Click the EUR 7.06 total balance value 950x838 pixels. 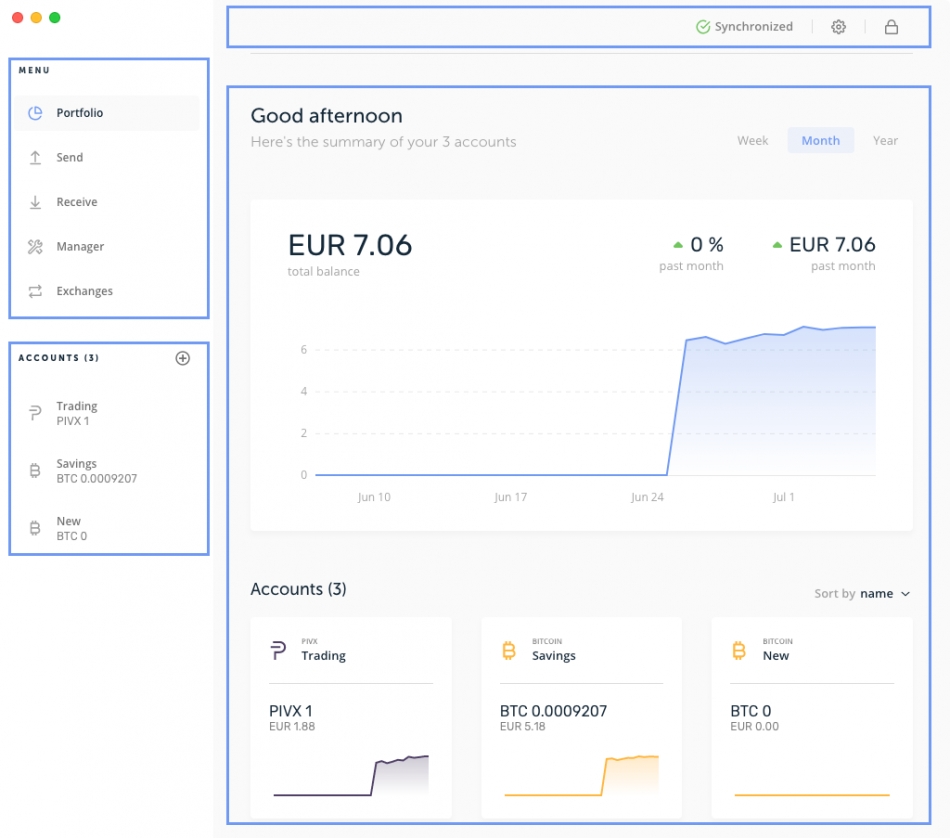click(x=350, y=245)
